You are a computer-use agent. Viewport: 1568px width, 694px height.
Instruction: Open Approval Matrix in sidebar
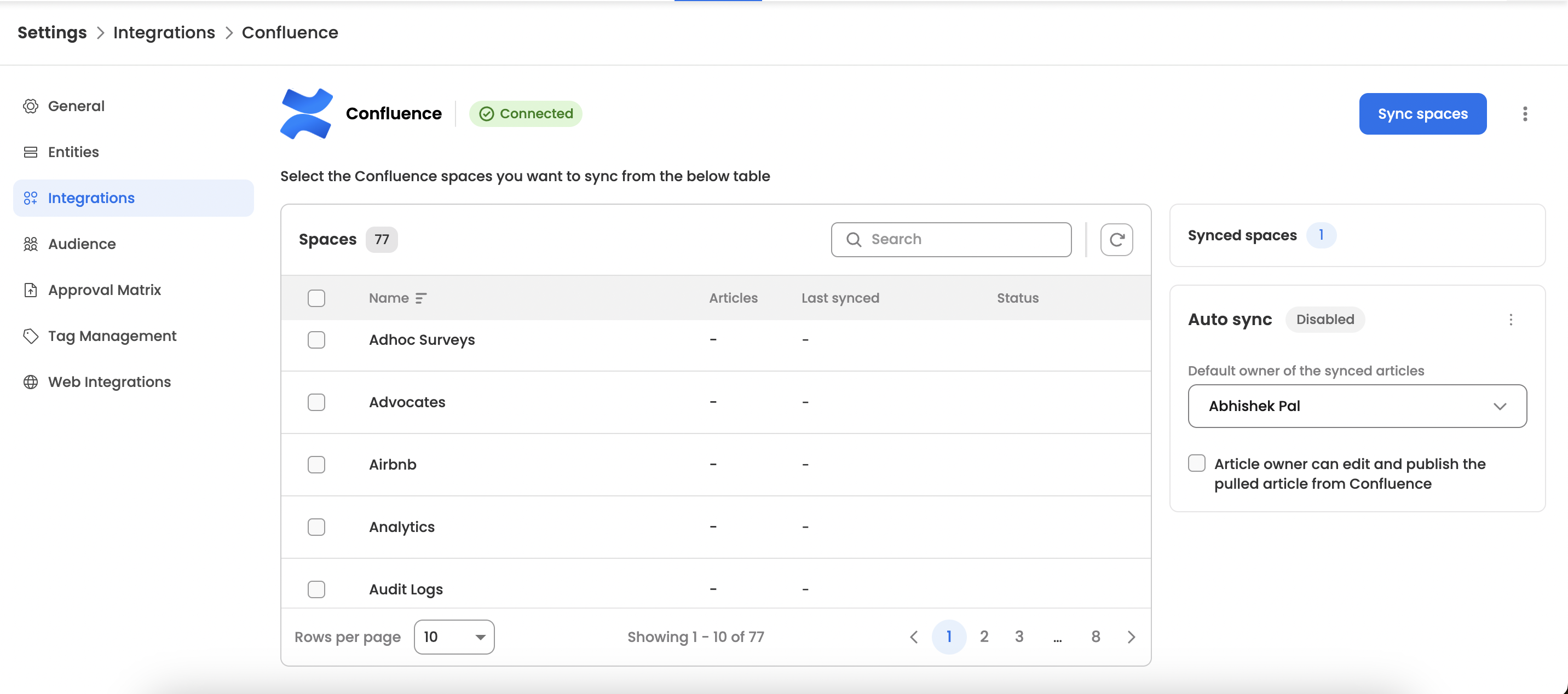pos(104,290)
